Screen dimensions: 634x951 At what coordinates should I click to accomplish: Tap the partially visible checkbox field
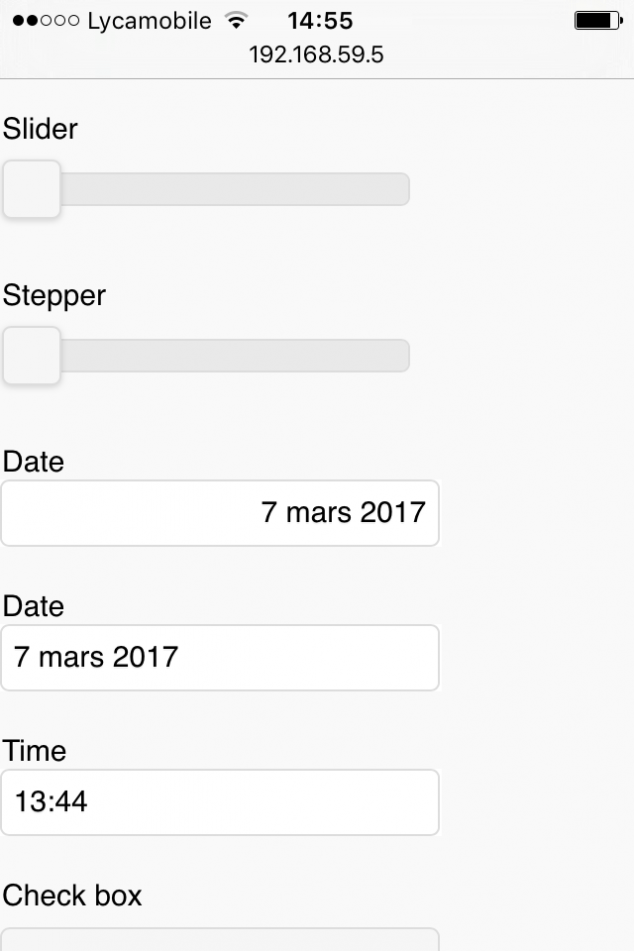220,940
